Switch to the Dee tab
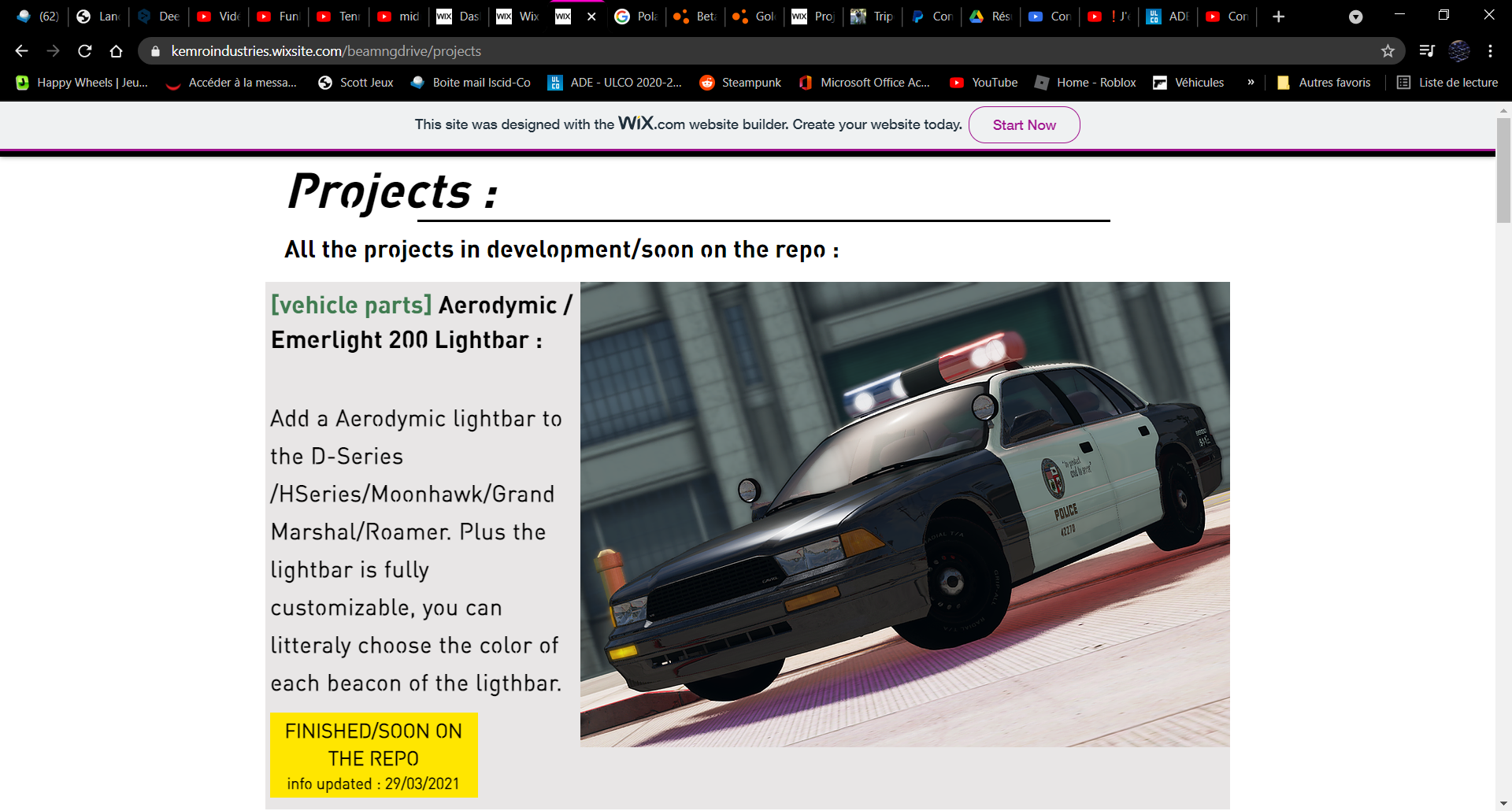Viewport: 1512px width, 811px height. click(x=158, y=17)
